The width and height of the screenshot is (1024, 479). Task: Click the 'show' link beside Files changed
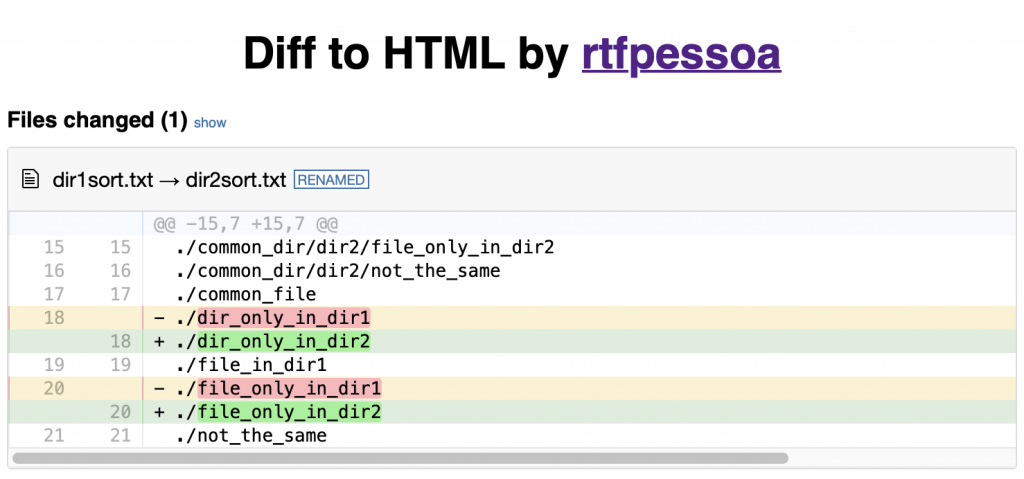point(210,122)
